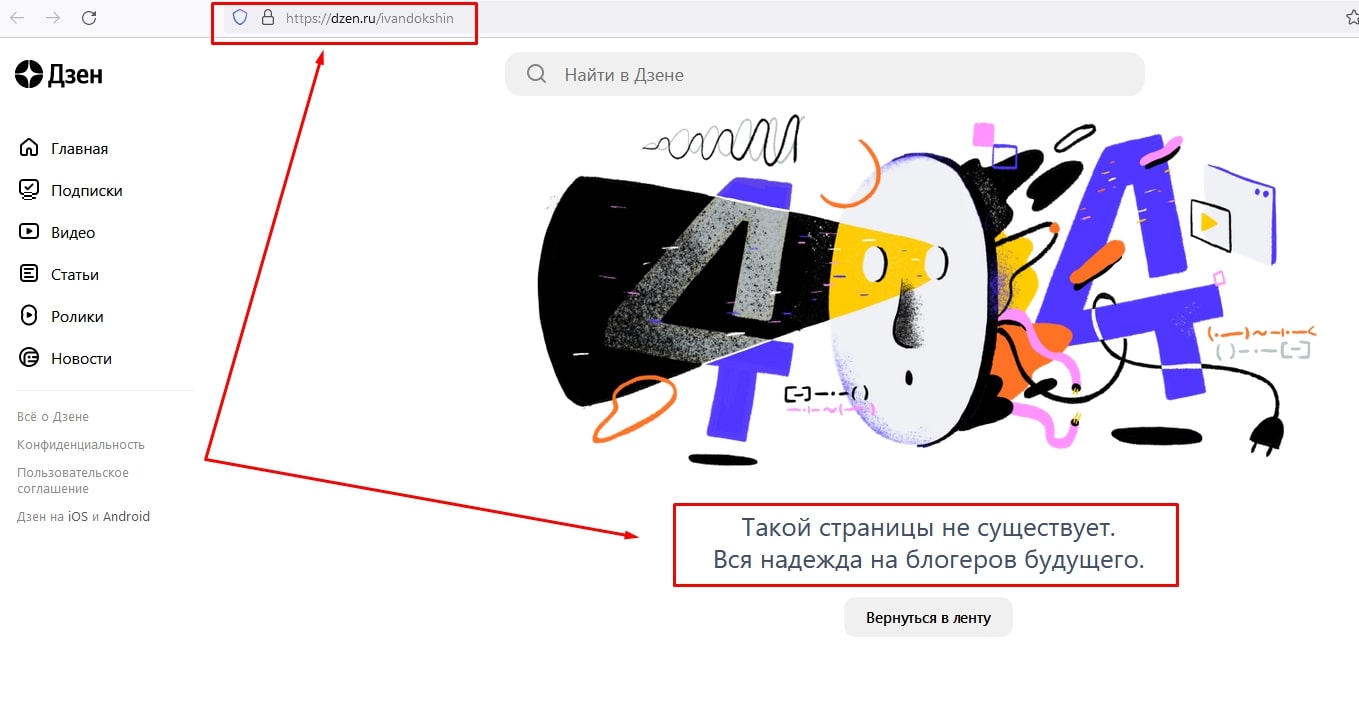Open the Пользовательское соглашение link
This screenshot has width=1359, height=725.
tap(73, 481)
